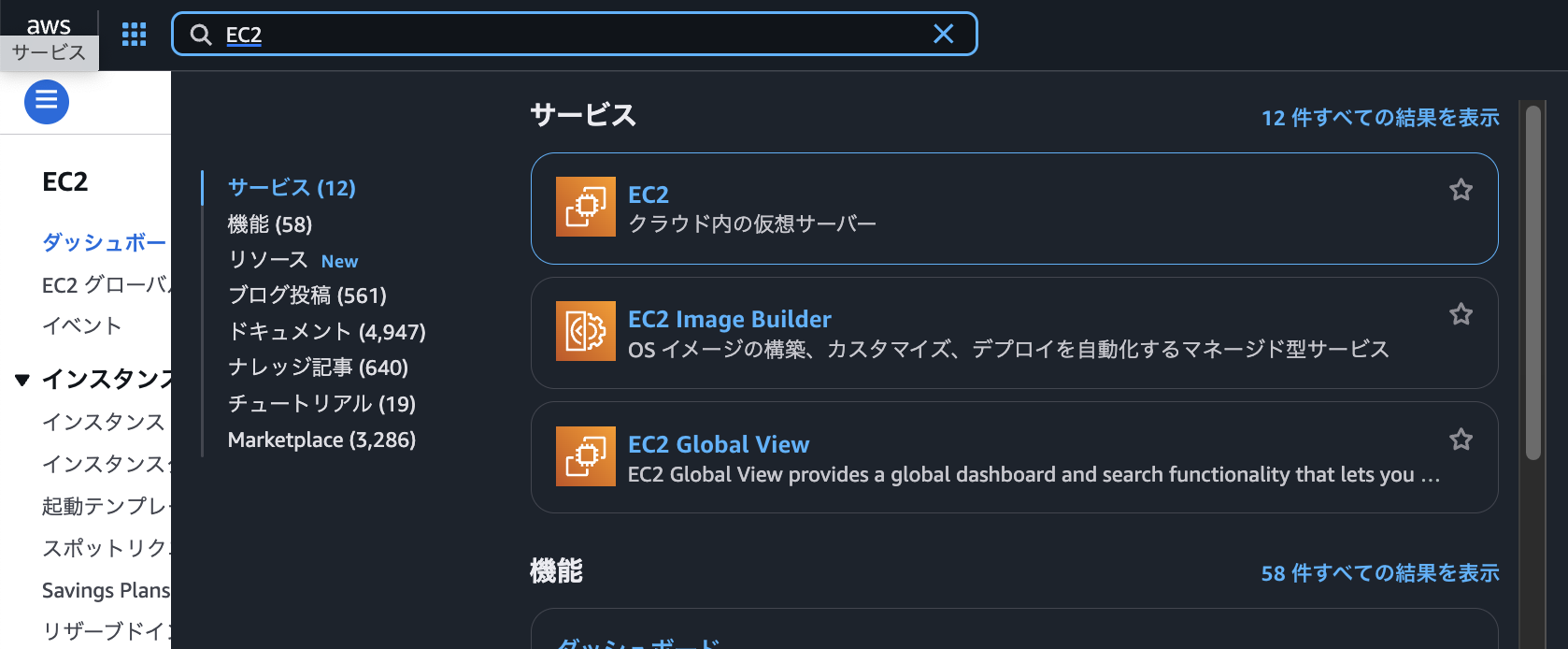Select リソース New result category

click(x=293, y=260)
